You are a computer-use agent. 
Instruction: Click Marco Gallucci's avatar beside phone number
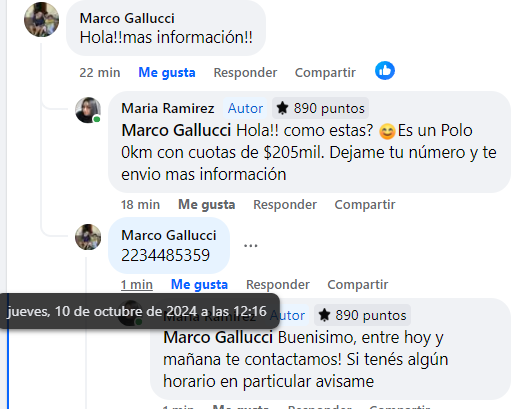point(88,237)
